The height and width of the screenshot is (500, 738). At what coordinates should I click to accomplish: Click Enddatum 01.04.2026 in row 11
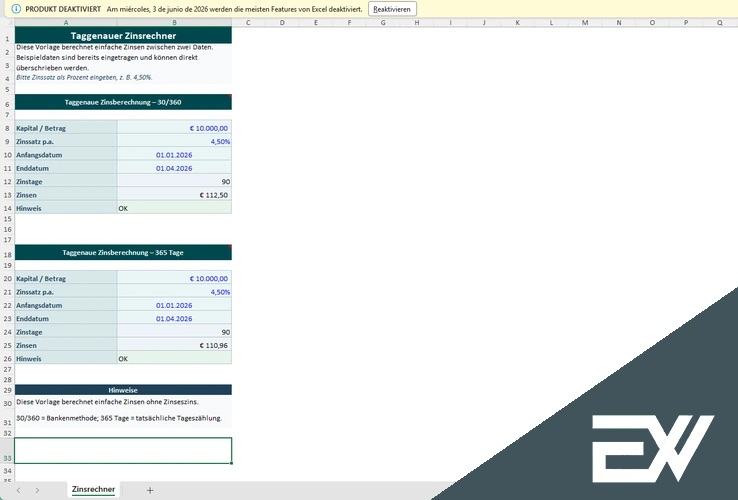pyautogui.click(x=174, y=168)
